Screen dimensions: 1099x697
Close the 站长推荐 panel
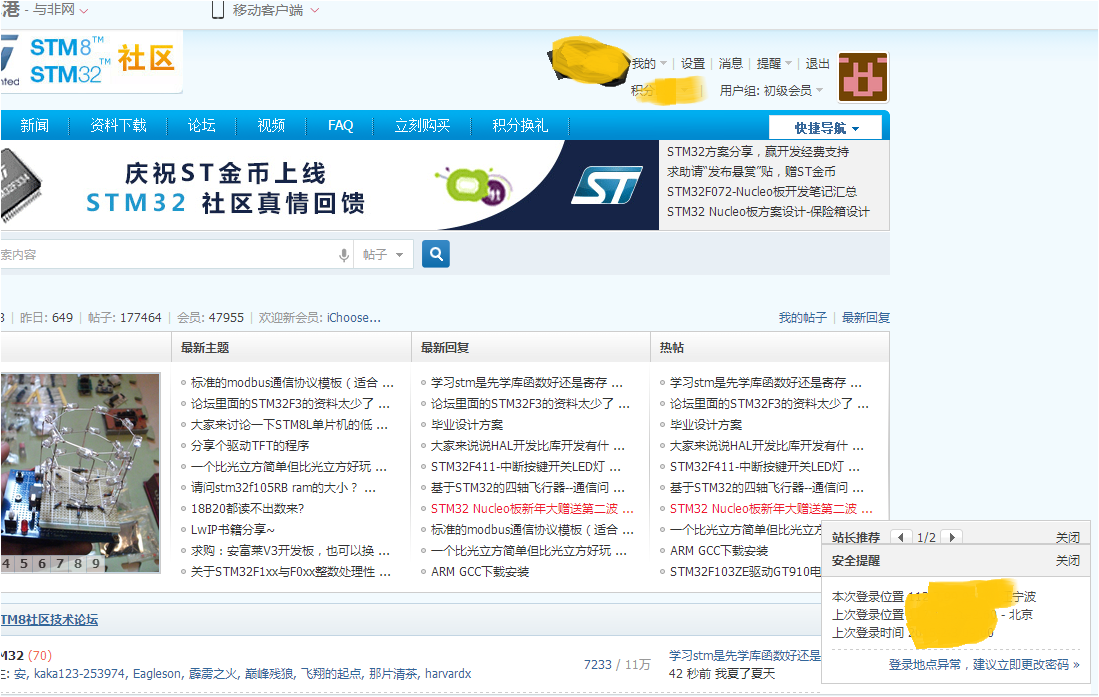[1067, 537]
